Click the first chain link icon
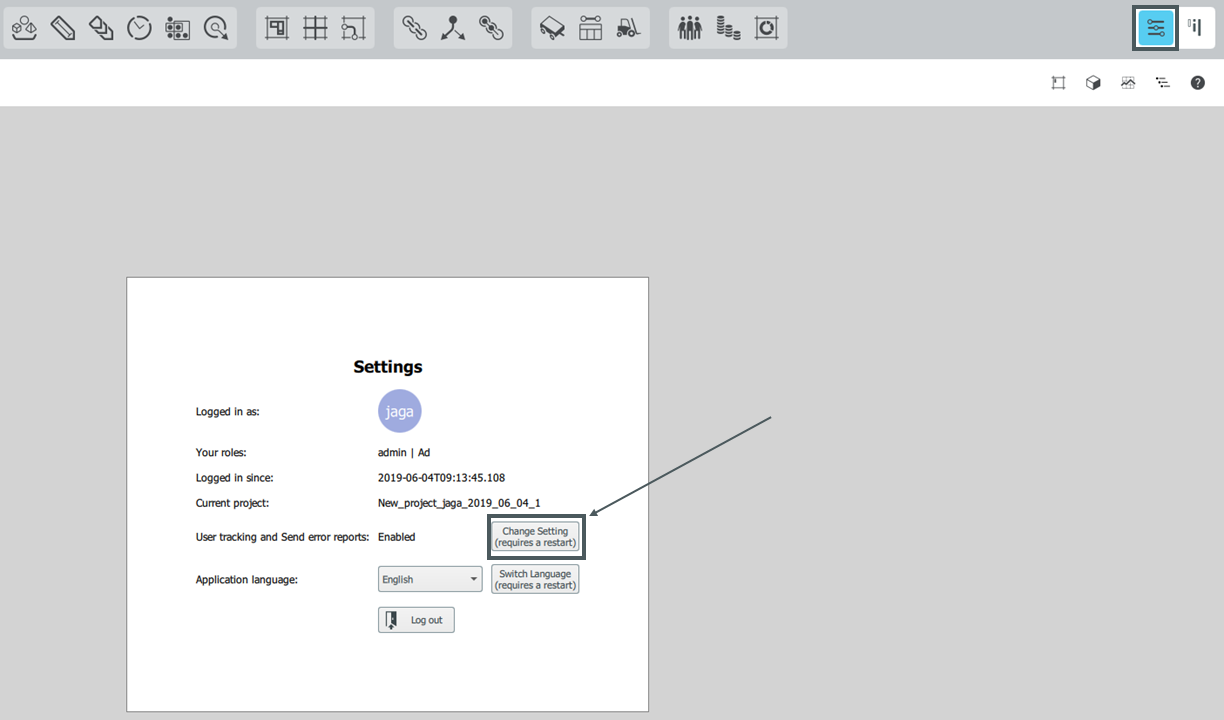 click(415, 28)
